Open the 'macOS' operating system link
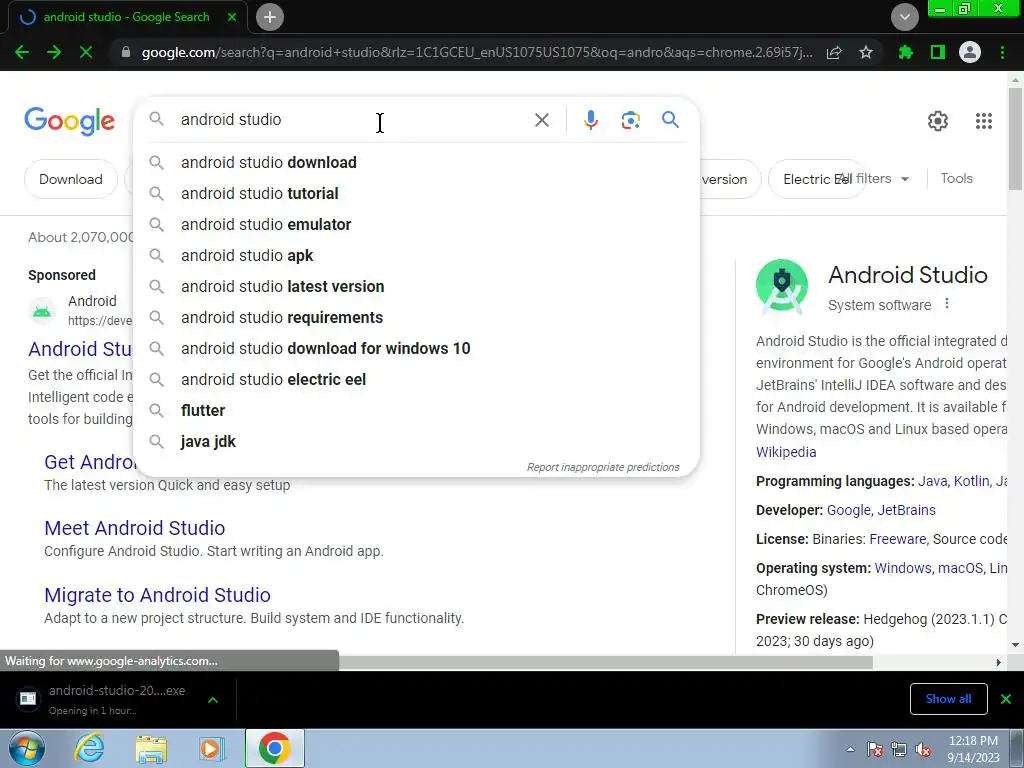The width and height of the screenshot is (1024, 768). [x=960, y=568]
